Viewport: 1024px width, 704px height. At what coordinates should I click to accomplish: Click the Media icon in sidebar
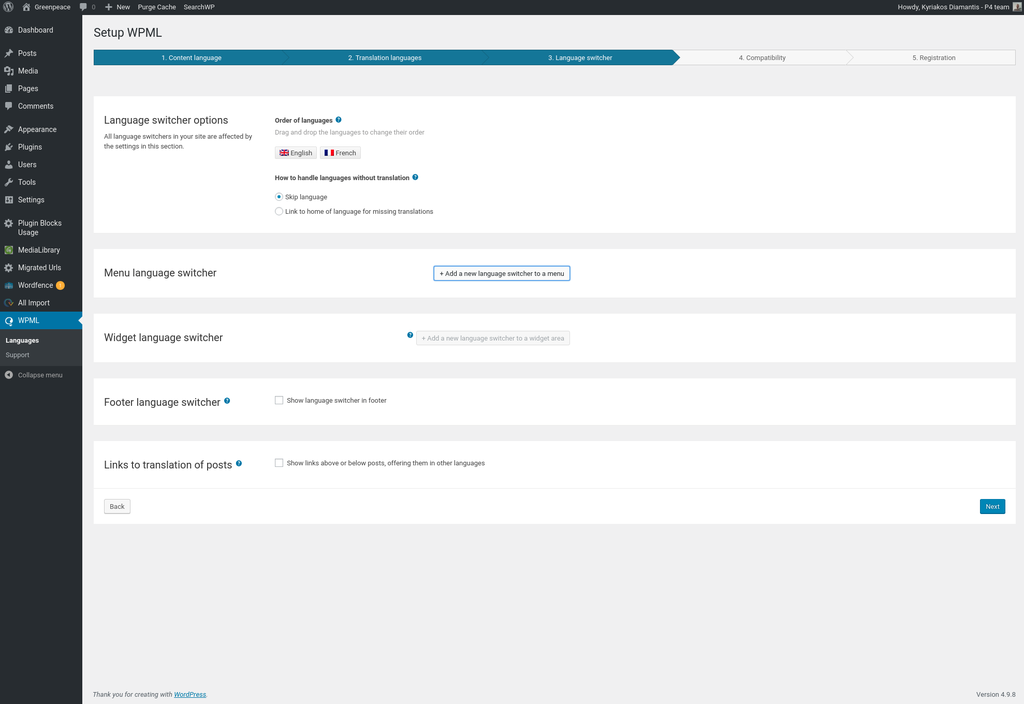(x=8, y=71)
